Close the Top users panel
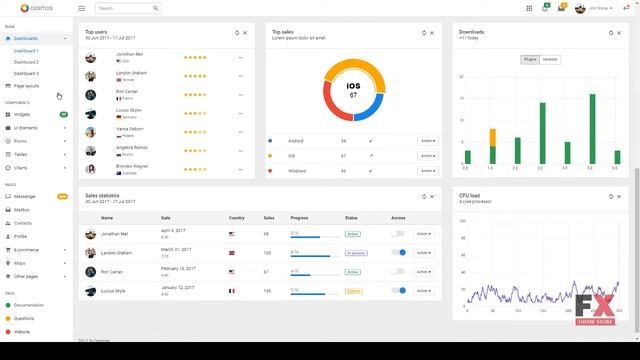Screen dimensions: 640x360 point(245,33)
